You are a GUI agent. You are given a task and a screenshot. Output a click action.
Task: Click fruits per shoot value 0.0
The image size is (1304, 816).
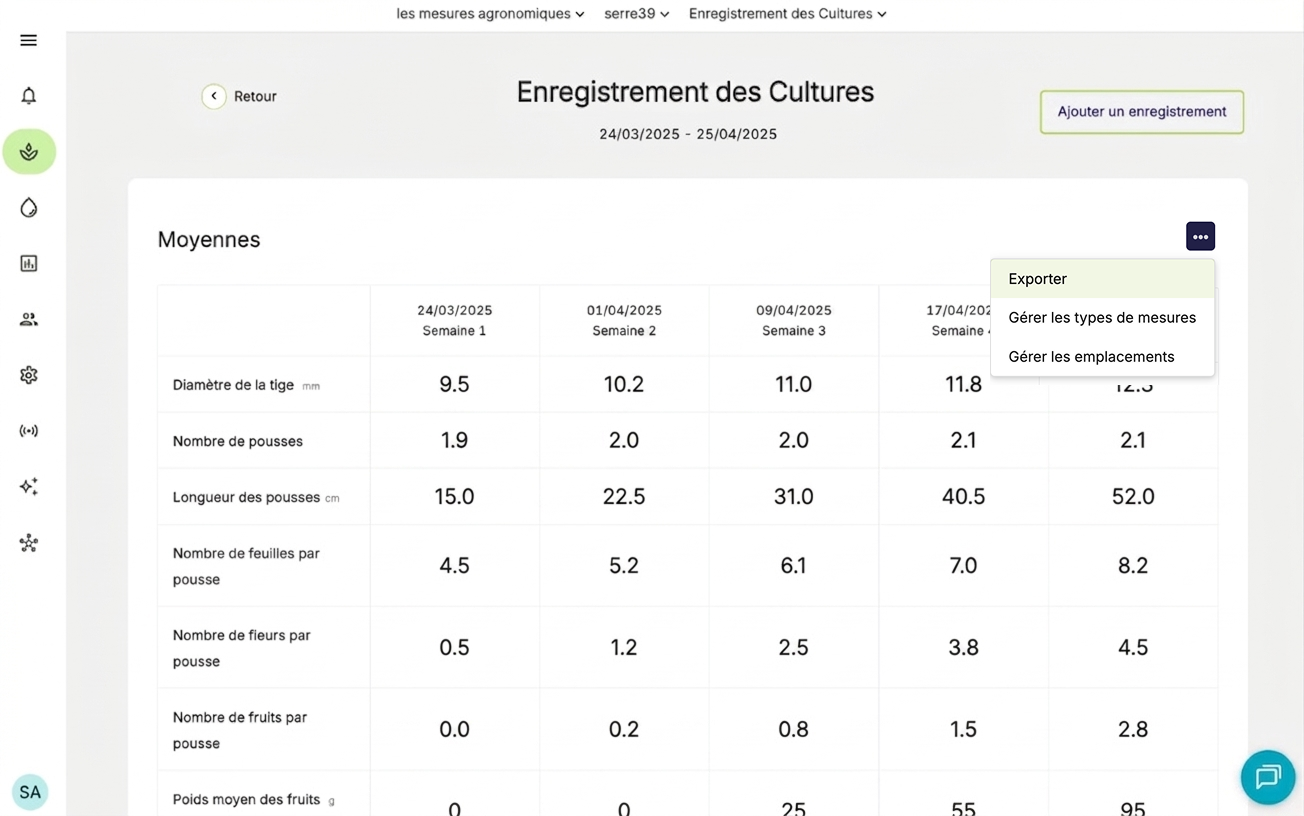click(x=454, y=730)
